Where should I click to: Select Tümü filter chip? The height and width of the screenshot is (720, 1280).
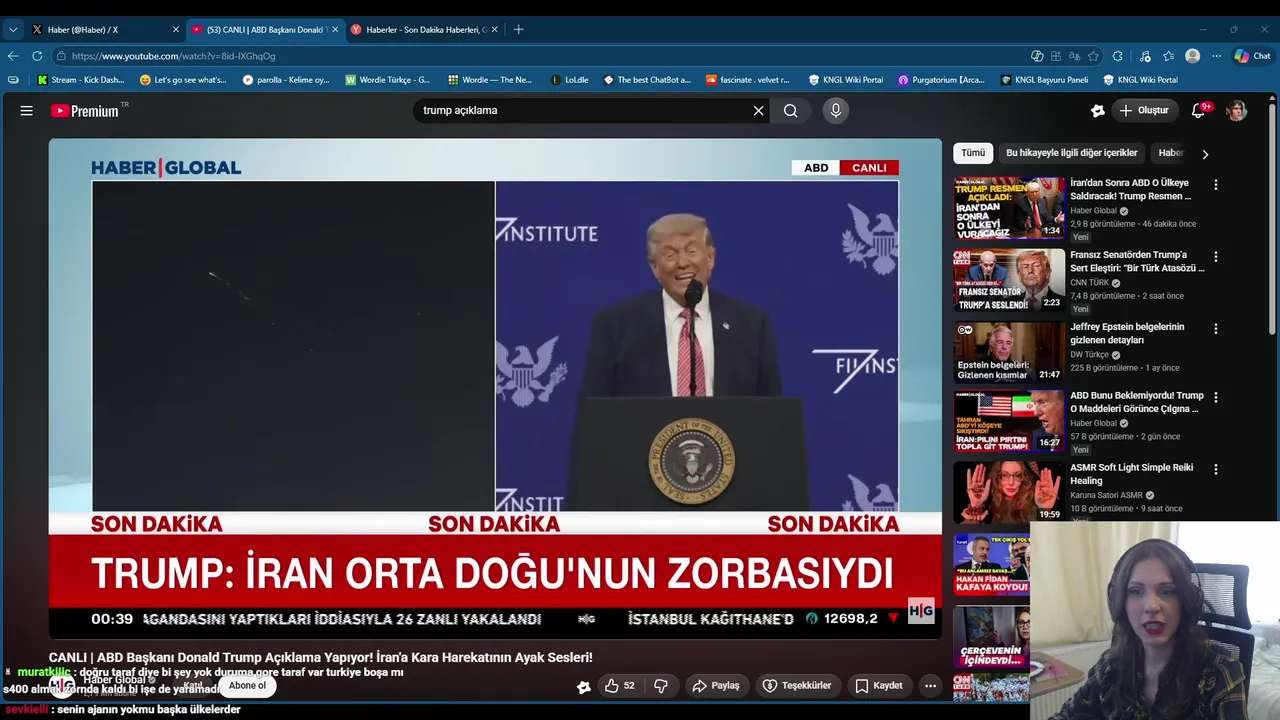tap(973, 153)
